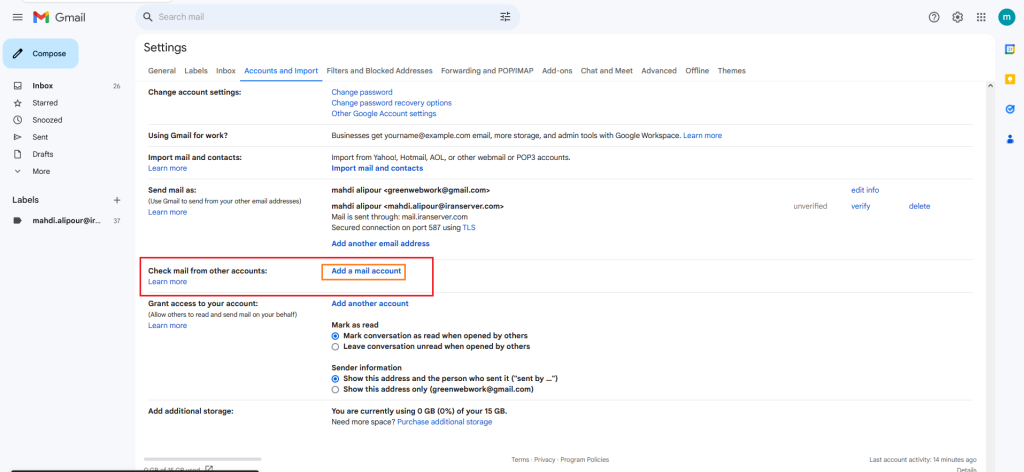Open Google Keep in side panel
1024x472 pixels.
coord(1010,79)
